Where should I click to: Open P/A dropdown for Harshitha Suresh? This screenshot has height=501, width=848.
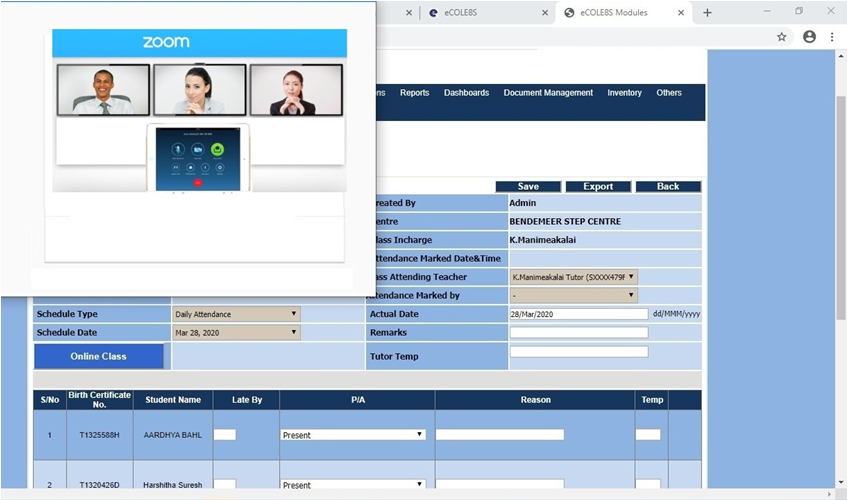tap(353, 484)
